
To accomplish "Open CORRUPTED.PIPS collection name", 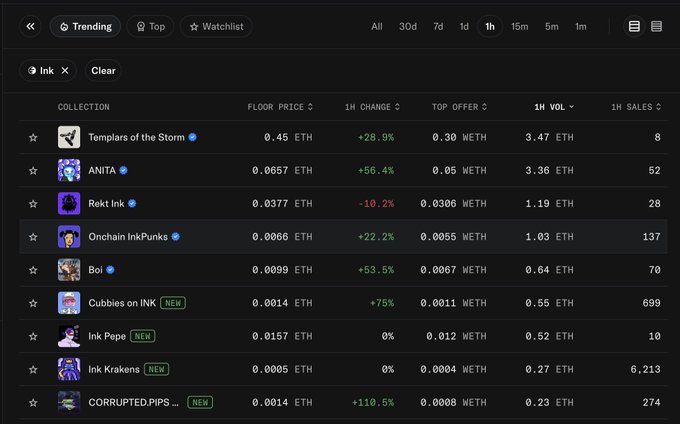I will click(134, 402).
